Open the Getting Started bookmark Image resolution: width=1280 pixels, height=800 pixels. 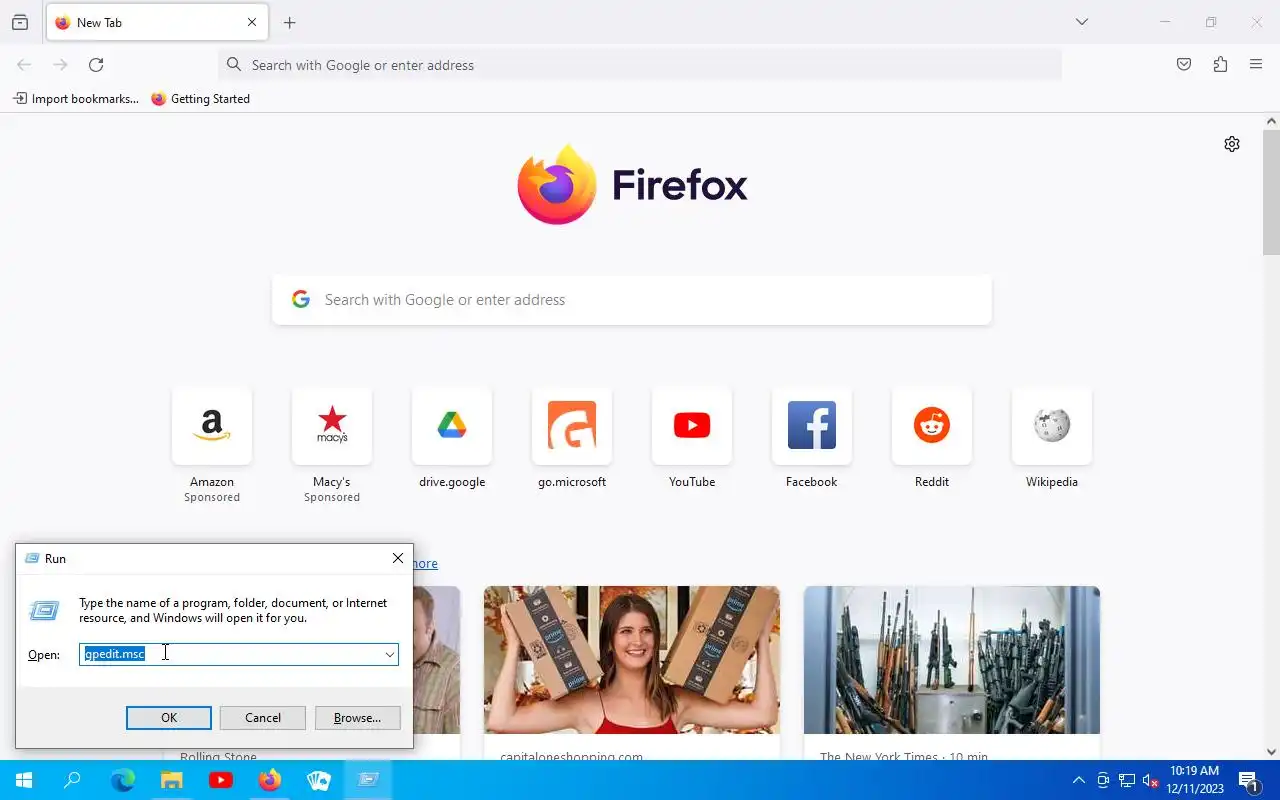point(201,99)
